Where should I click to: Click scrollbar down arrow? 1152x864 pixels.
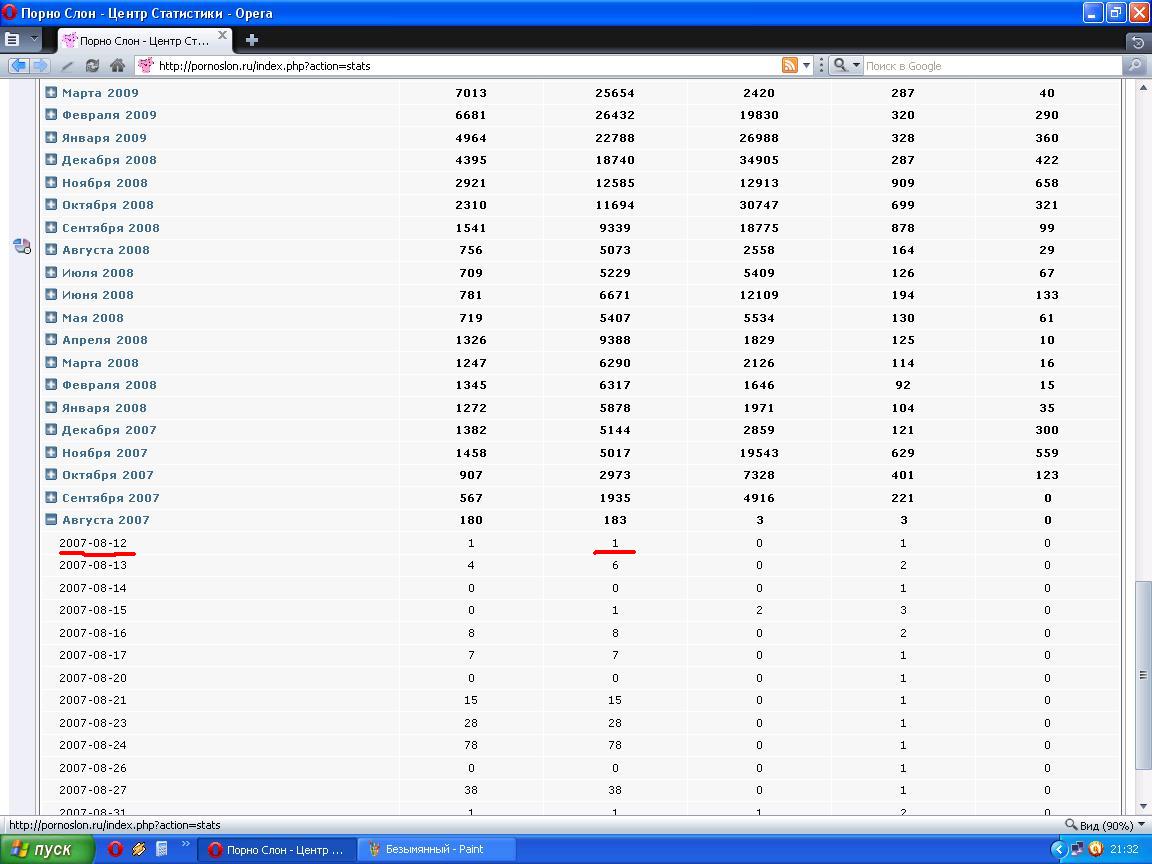pos(1142,806)
